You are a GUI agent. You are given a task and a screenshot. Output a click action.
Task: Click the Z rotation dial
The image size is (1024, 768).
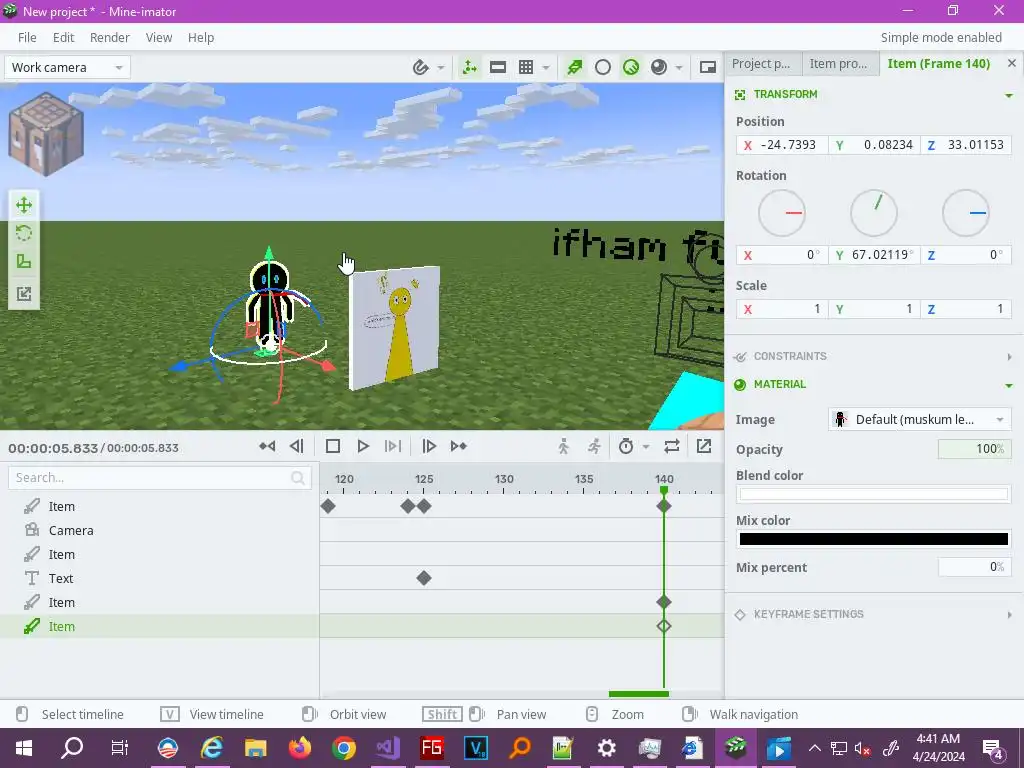pyautogui.click(x=966, y=213)
